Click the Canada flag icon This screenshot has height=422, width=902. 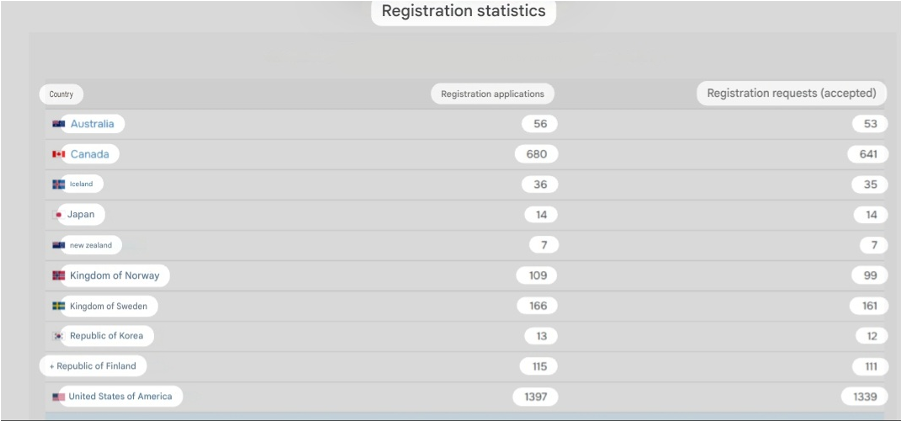[58, 154]
